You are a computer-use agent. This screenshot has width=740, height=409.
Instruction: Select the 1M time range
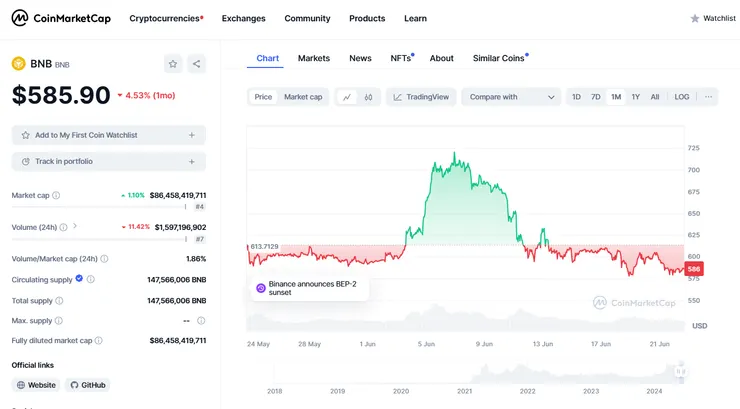[x=616, y=97]
